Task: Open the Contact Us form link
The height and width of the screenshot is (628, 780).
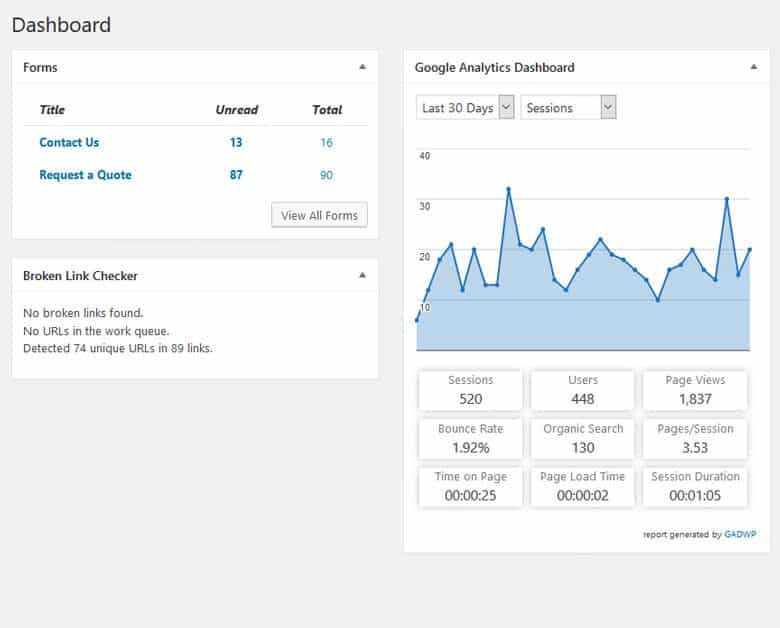Action: (x=69, y=142)
